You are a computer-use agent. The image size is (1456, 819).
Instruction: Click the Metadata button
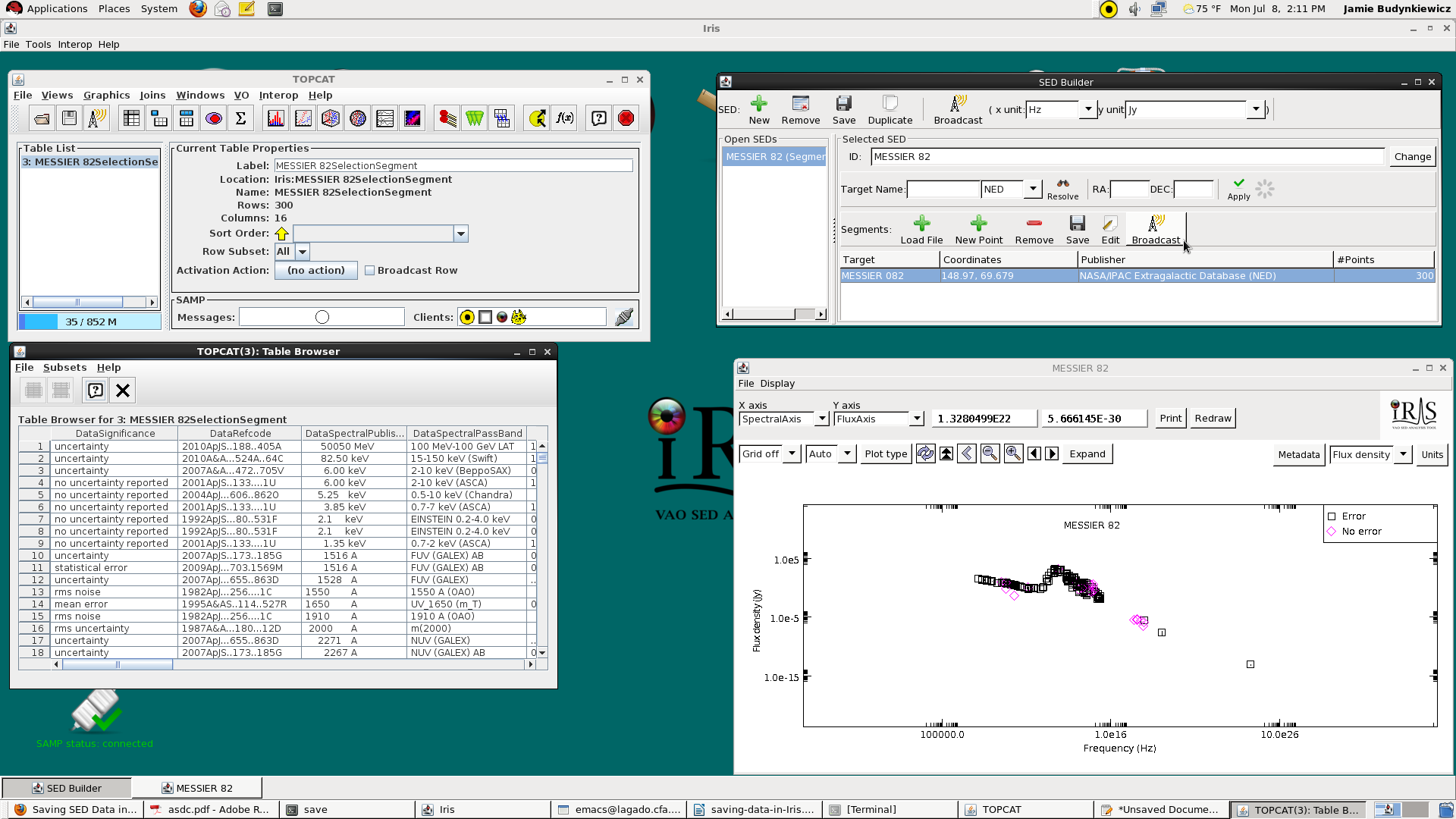tap(1298, 455)
